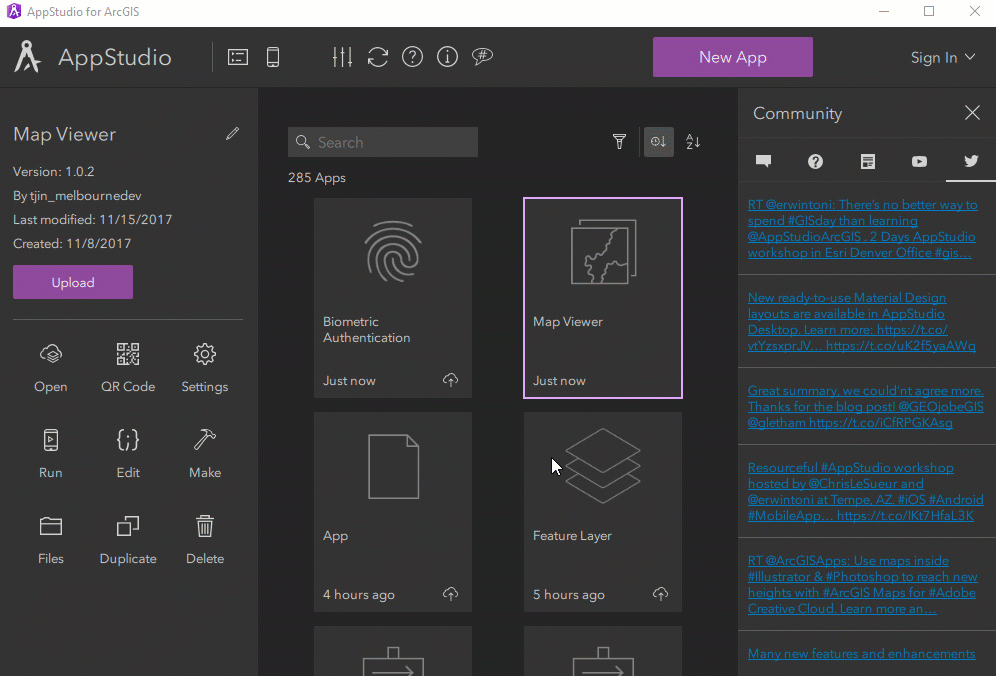Viewport: 996px width, 676px height.
Task: Switch to Community blog news tab
Action: [x=868, y=161]
